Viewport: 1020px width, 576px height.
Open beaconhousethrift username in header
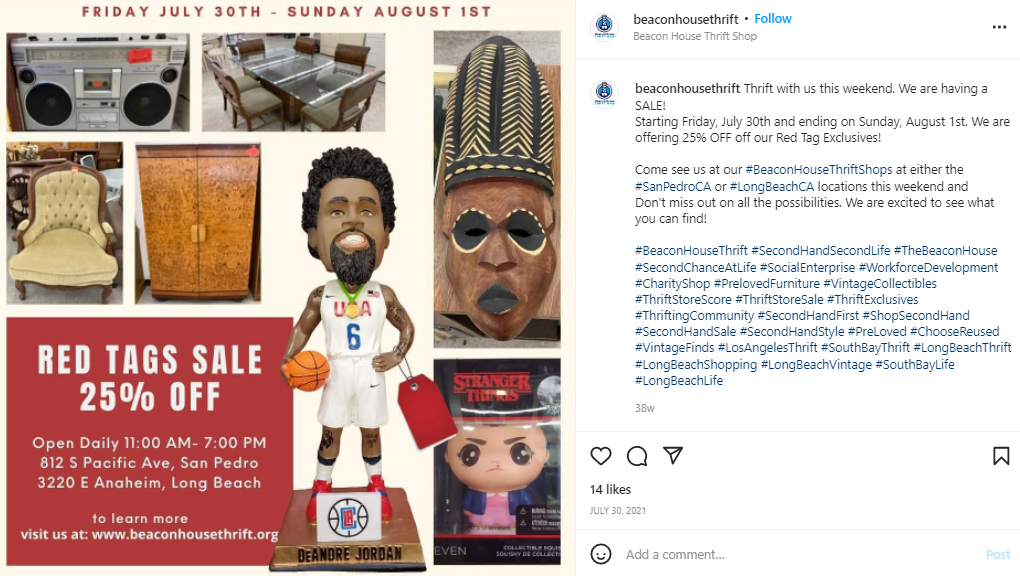tap(686, 19)
